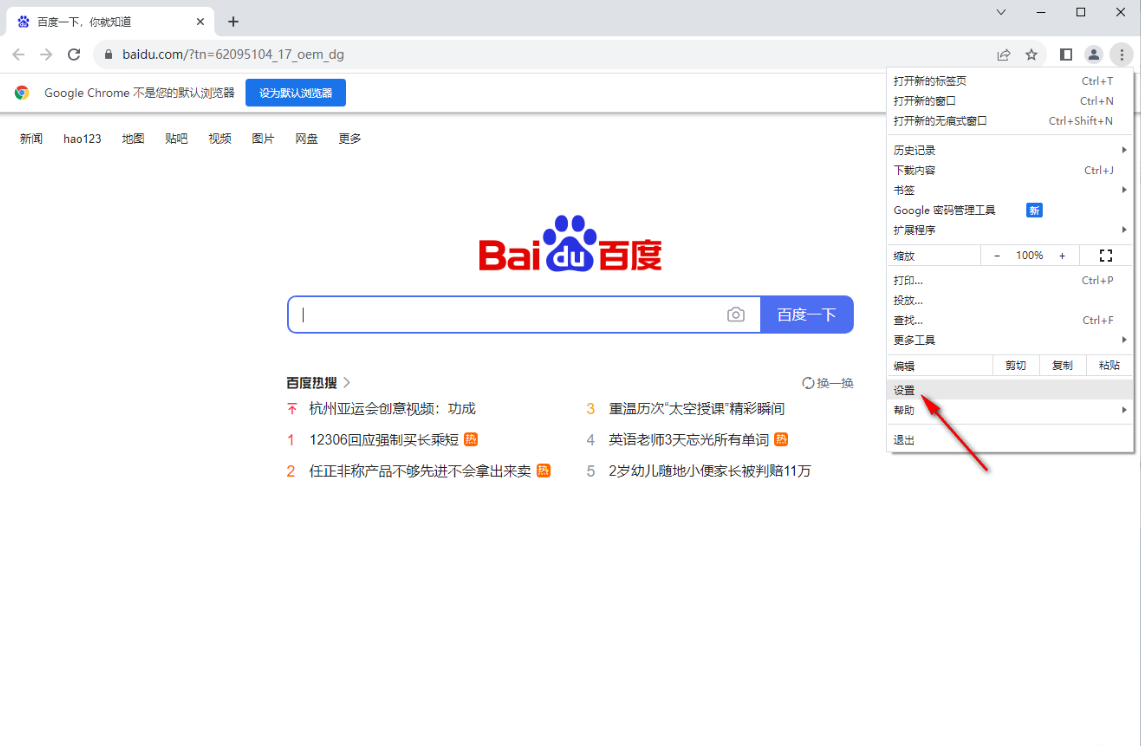Open 地图 link
The image size is (1141, 746).
(133, 138)
